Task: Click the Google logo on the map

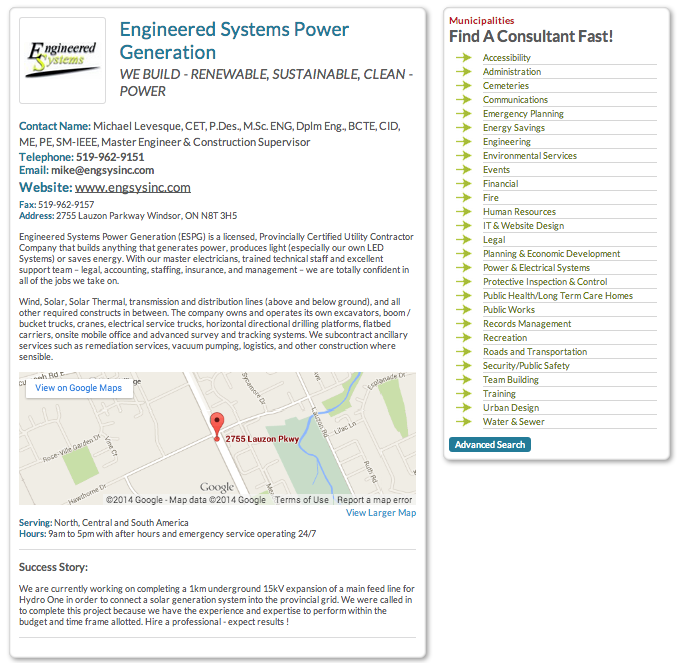Action: pyautogui.click(x=217, y=487)
